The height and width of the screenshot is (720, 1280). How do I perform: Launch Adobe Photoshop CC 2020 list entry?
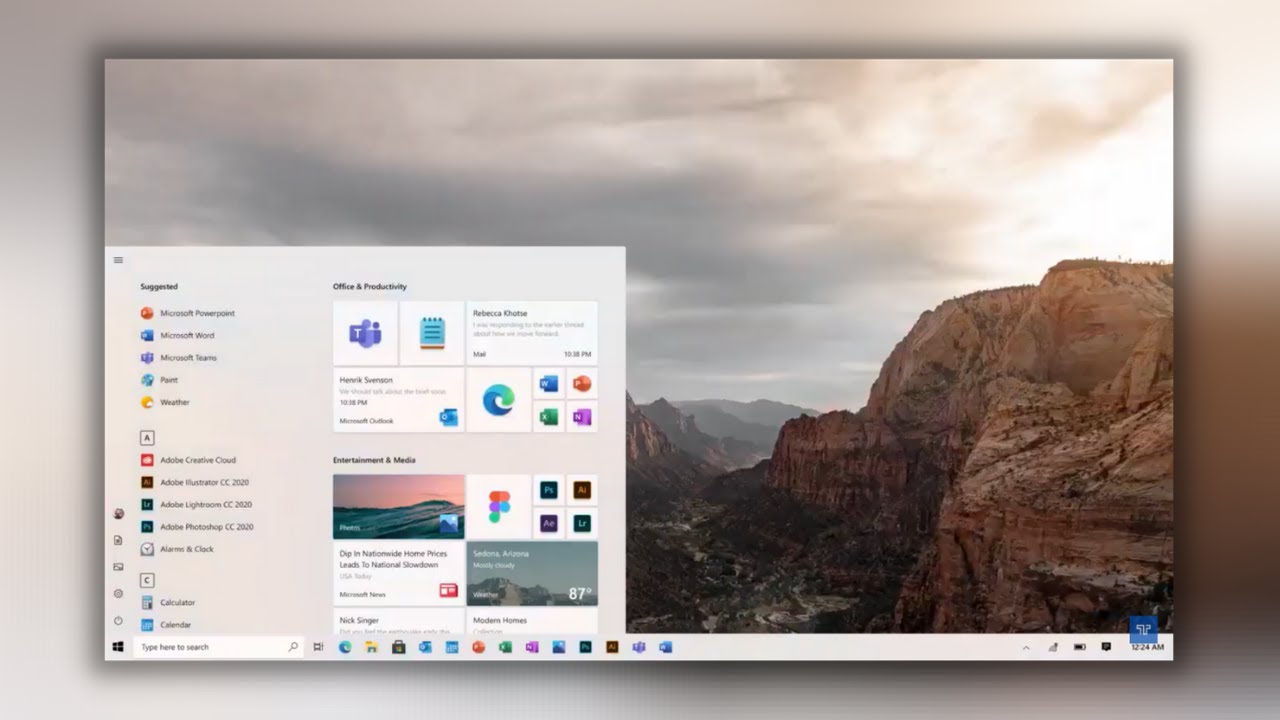coord(197,526)
